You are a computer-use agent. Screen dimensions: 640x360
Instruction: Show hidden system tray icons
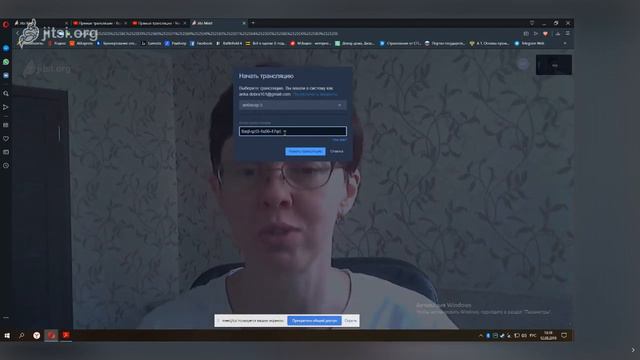coord(480,336)
